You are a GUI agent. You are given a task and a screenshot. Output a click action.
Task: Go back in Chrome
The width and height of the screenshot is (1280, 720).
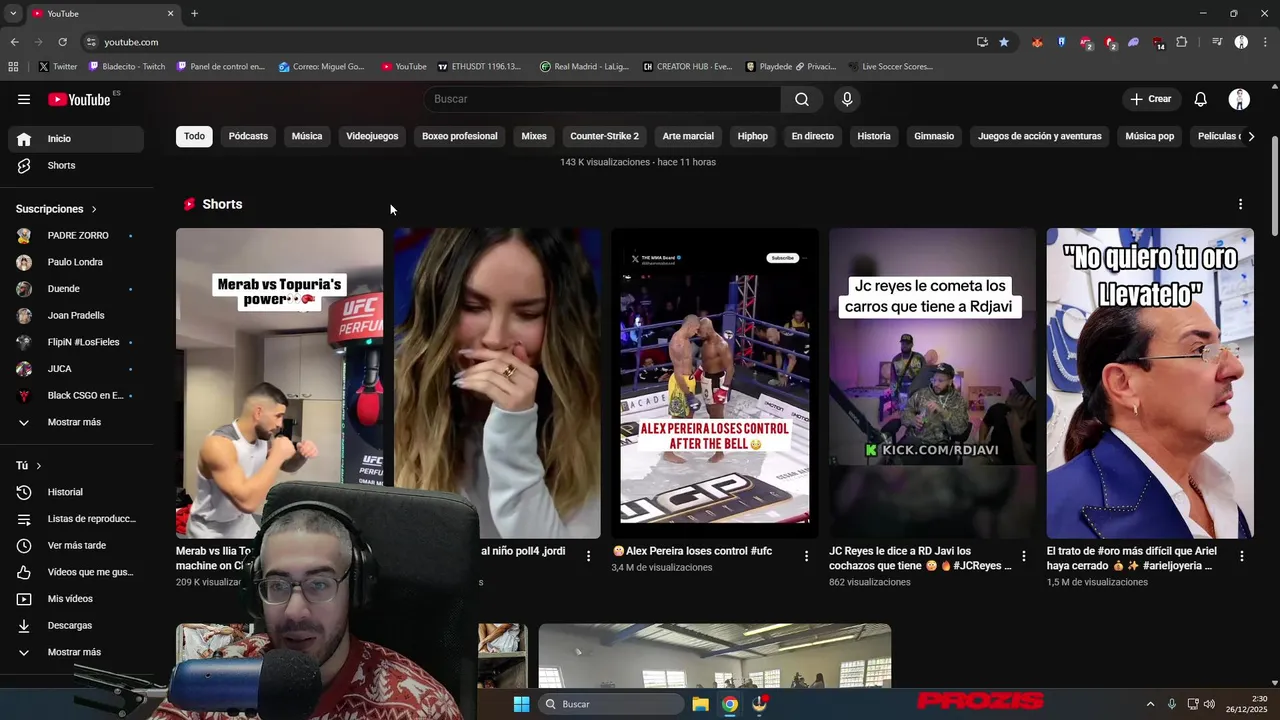[x=14, y=42]
